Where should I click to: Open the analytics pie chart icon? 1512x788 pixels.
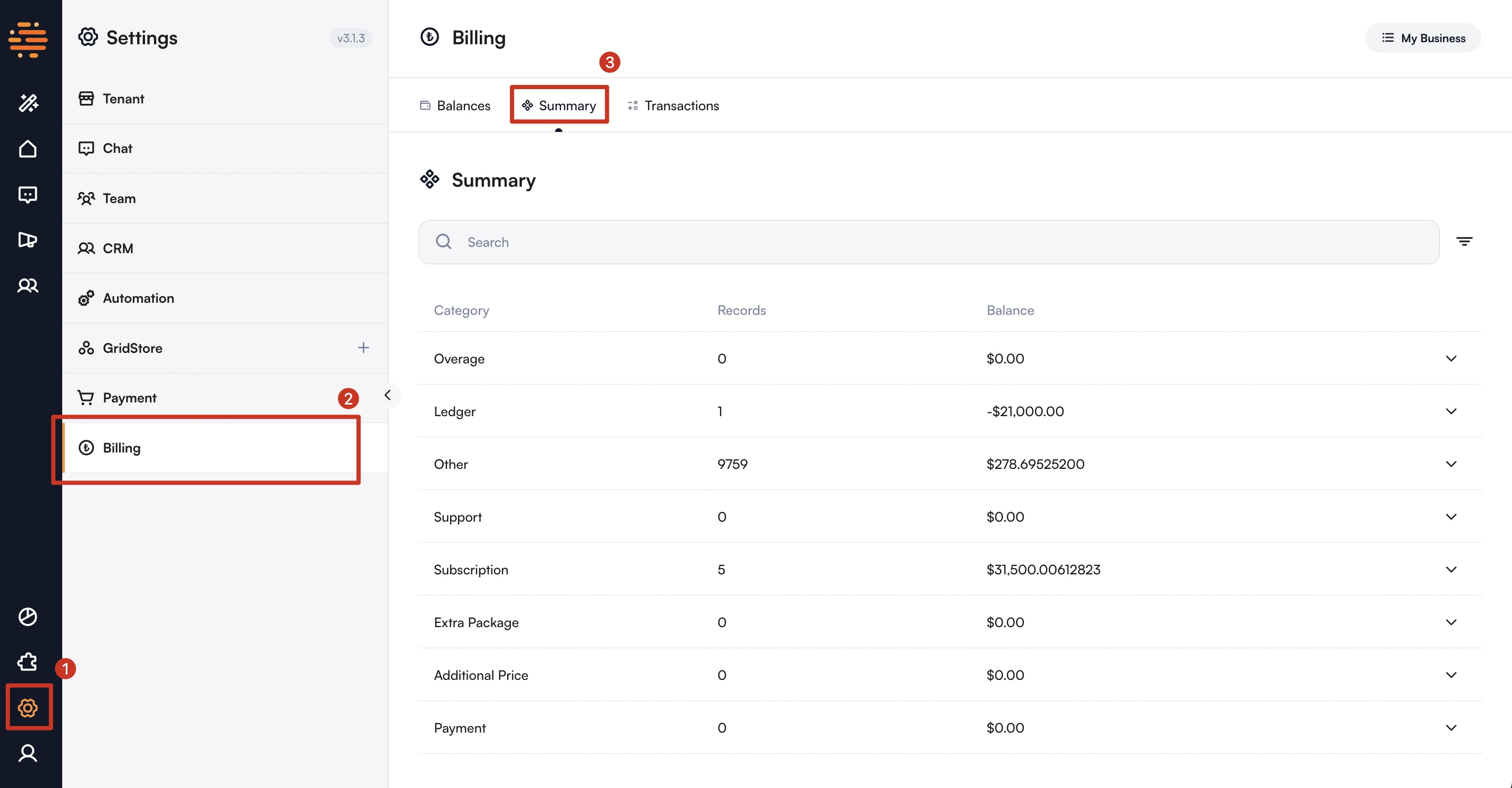pos(27,617)
